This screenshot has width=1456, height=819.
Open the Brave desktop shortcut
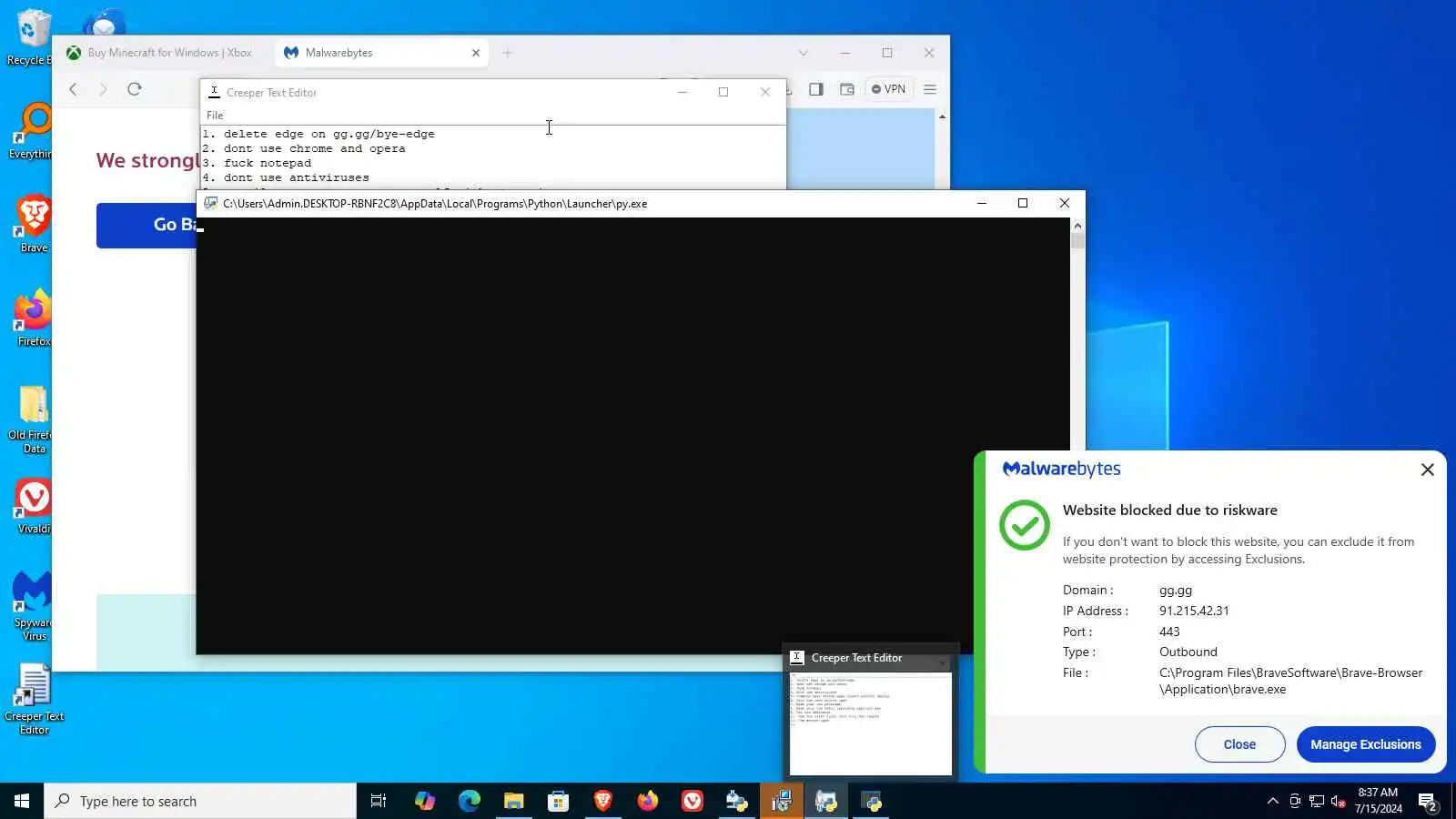pyautogui.click(x=33, y=223)
